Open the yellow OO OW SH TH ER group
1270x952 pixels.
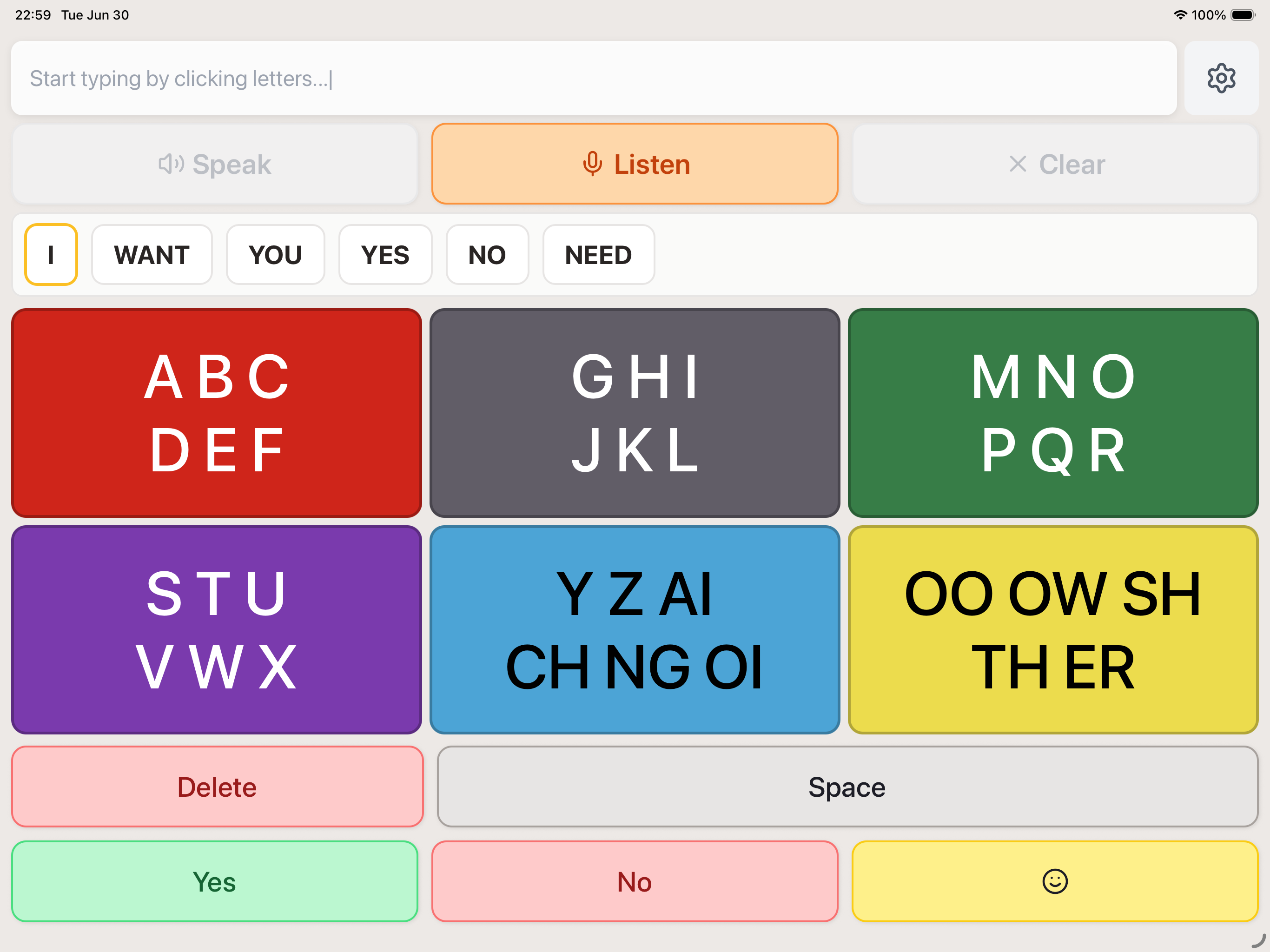1053,630
